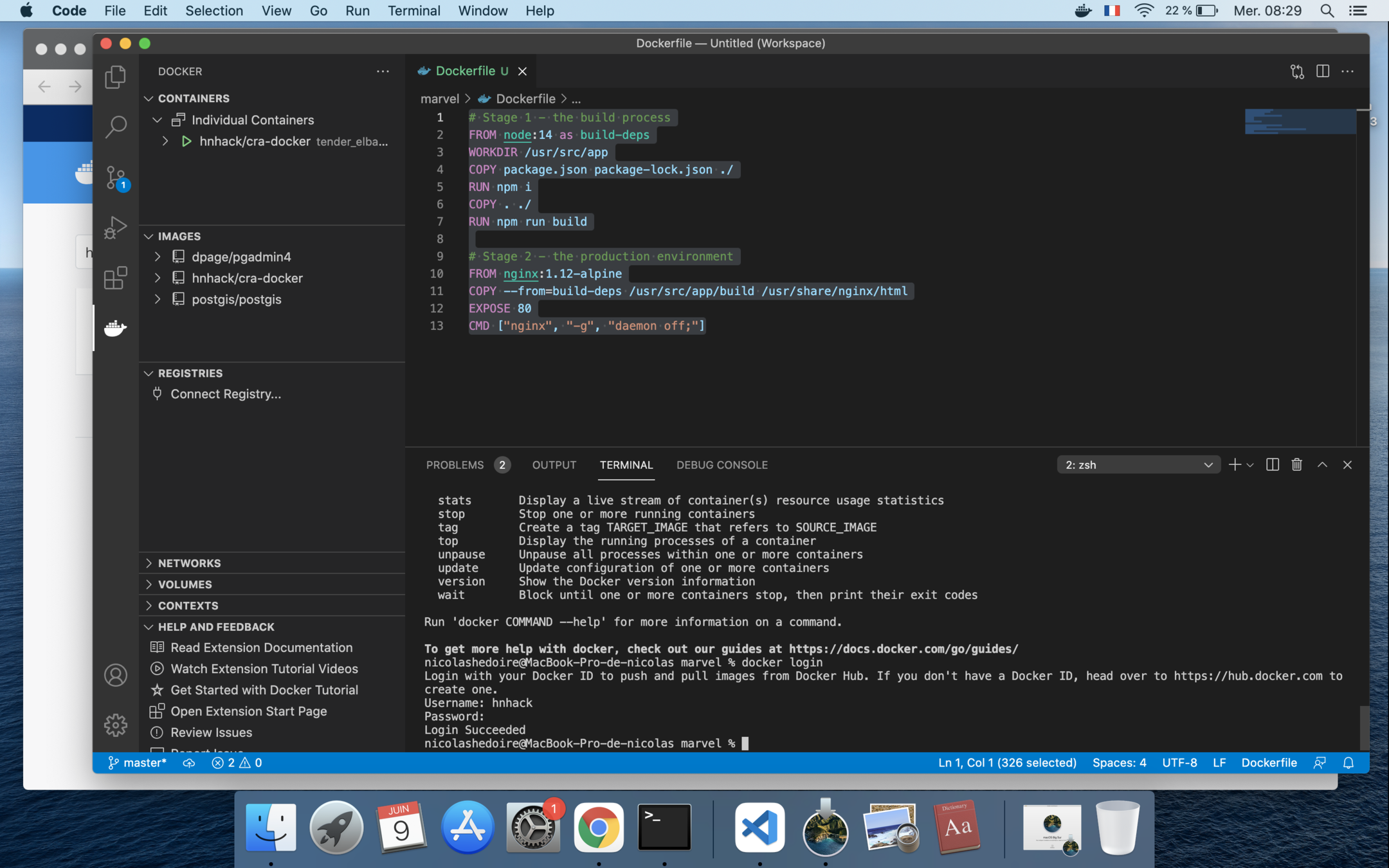Open the Manage gear icon
This screenshot has height=868, width=1389.
(115, 725)
